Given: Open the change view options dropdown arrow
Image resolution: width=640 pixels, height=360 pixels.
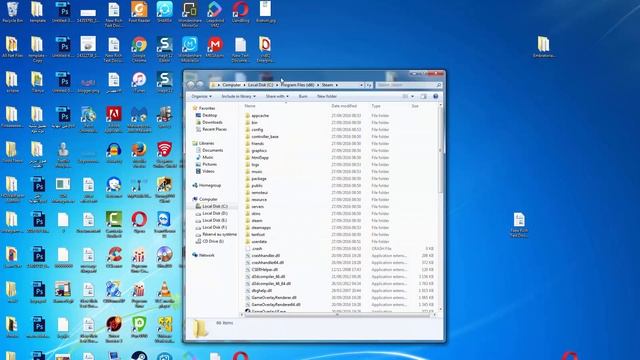Looking at the screenshot, I should 412,96.
